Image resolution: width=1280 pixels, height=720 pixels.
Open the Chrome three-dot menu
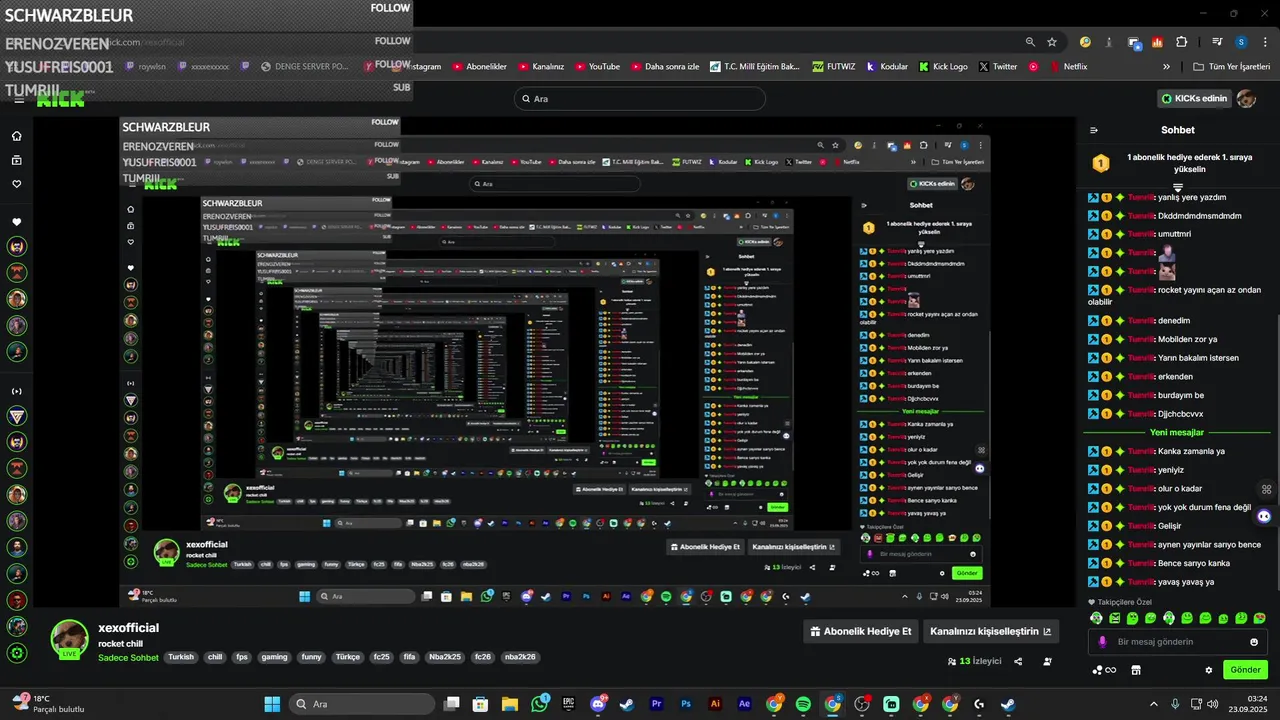[x=1264, y=42]
